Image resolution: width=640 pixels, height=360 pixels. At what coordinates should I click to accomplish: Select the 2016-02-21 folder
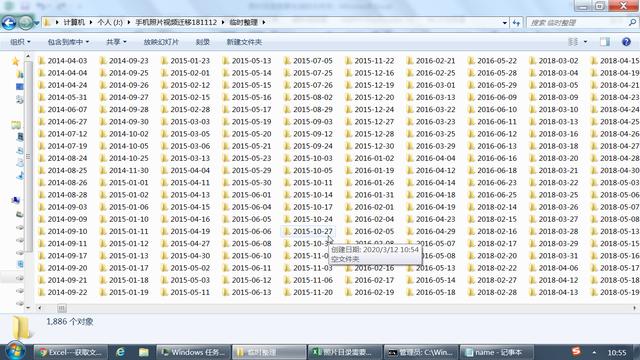[431, 61]
